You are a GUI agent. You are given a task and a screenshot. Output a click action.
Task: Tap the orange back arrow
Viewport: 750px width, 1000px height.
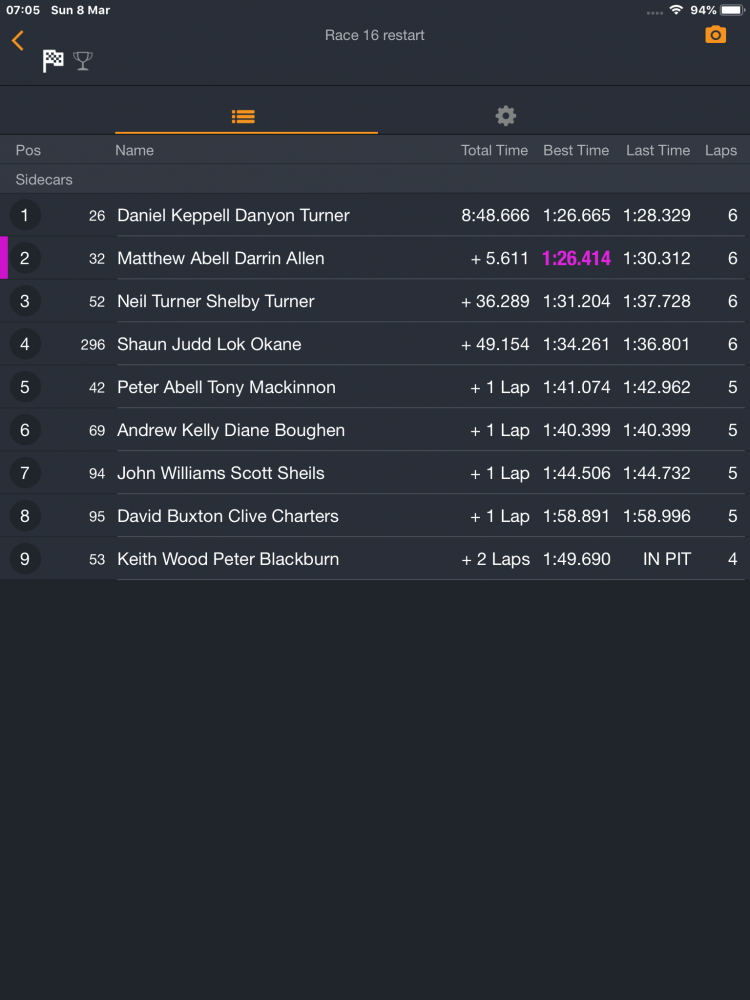17,40
